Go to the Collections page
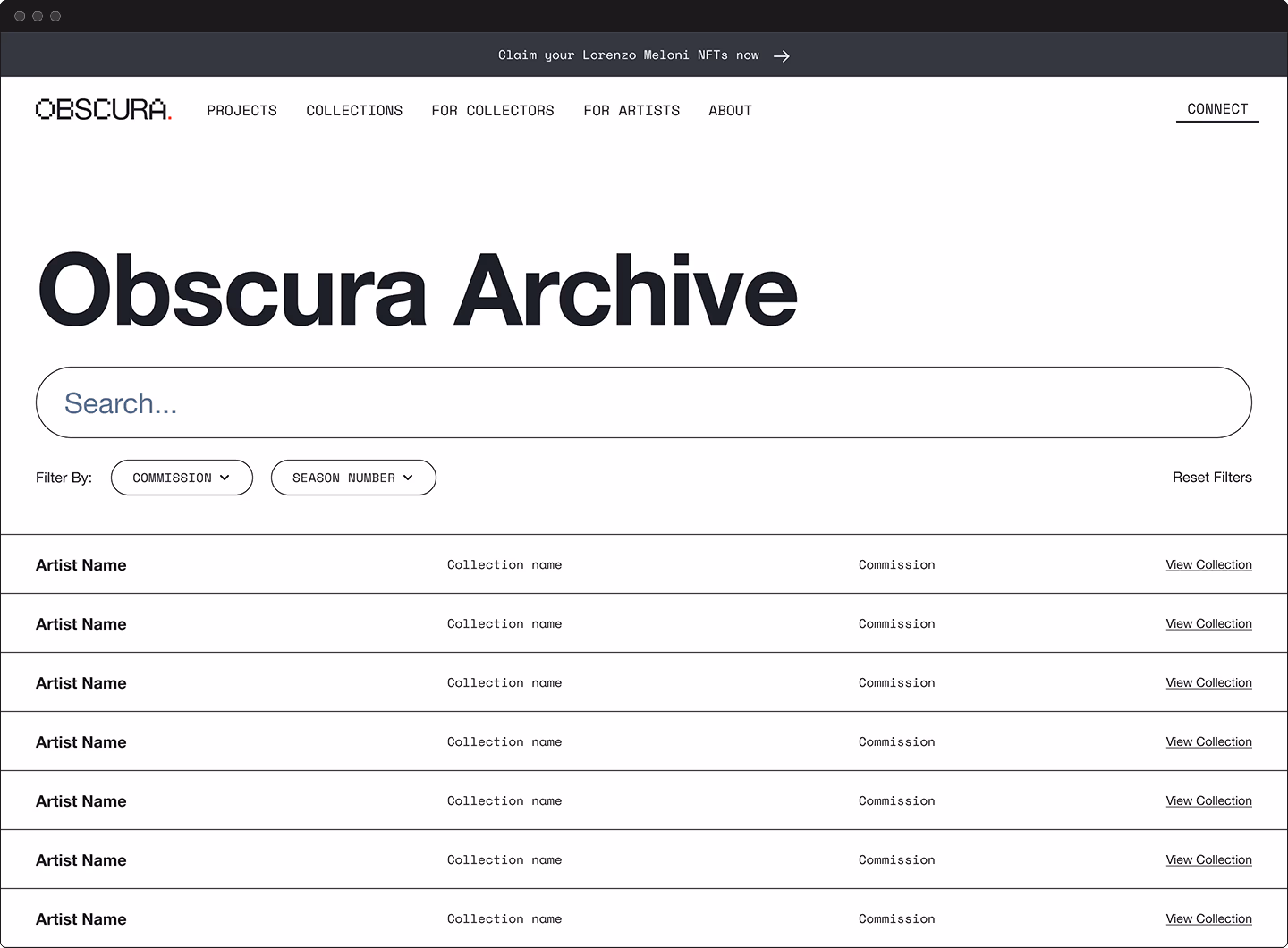The width and height of the screenshot is (1288, 948). [354, 110]
